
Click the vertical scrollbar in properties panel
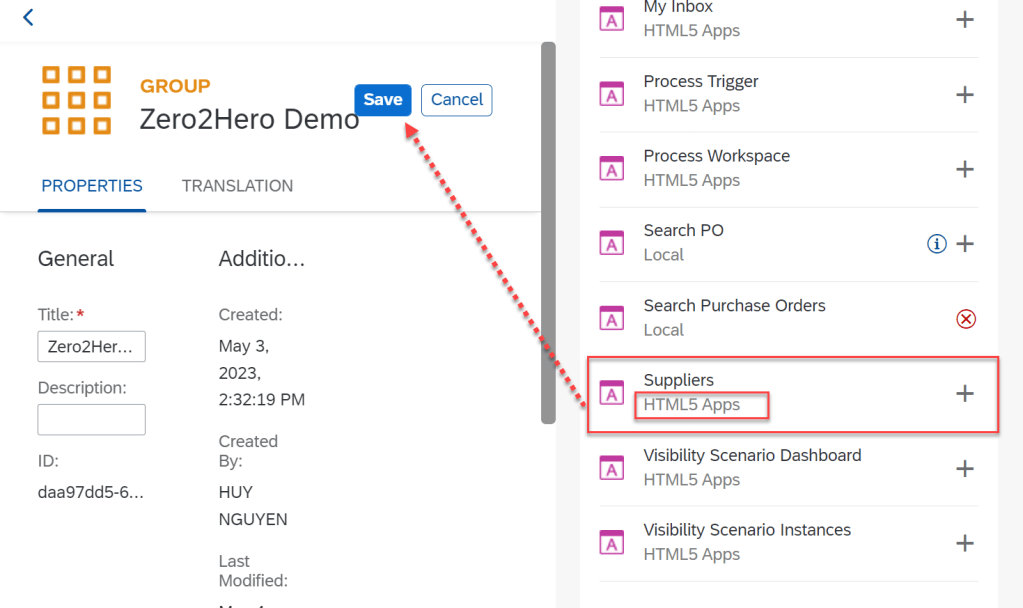(548, 230)
